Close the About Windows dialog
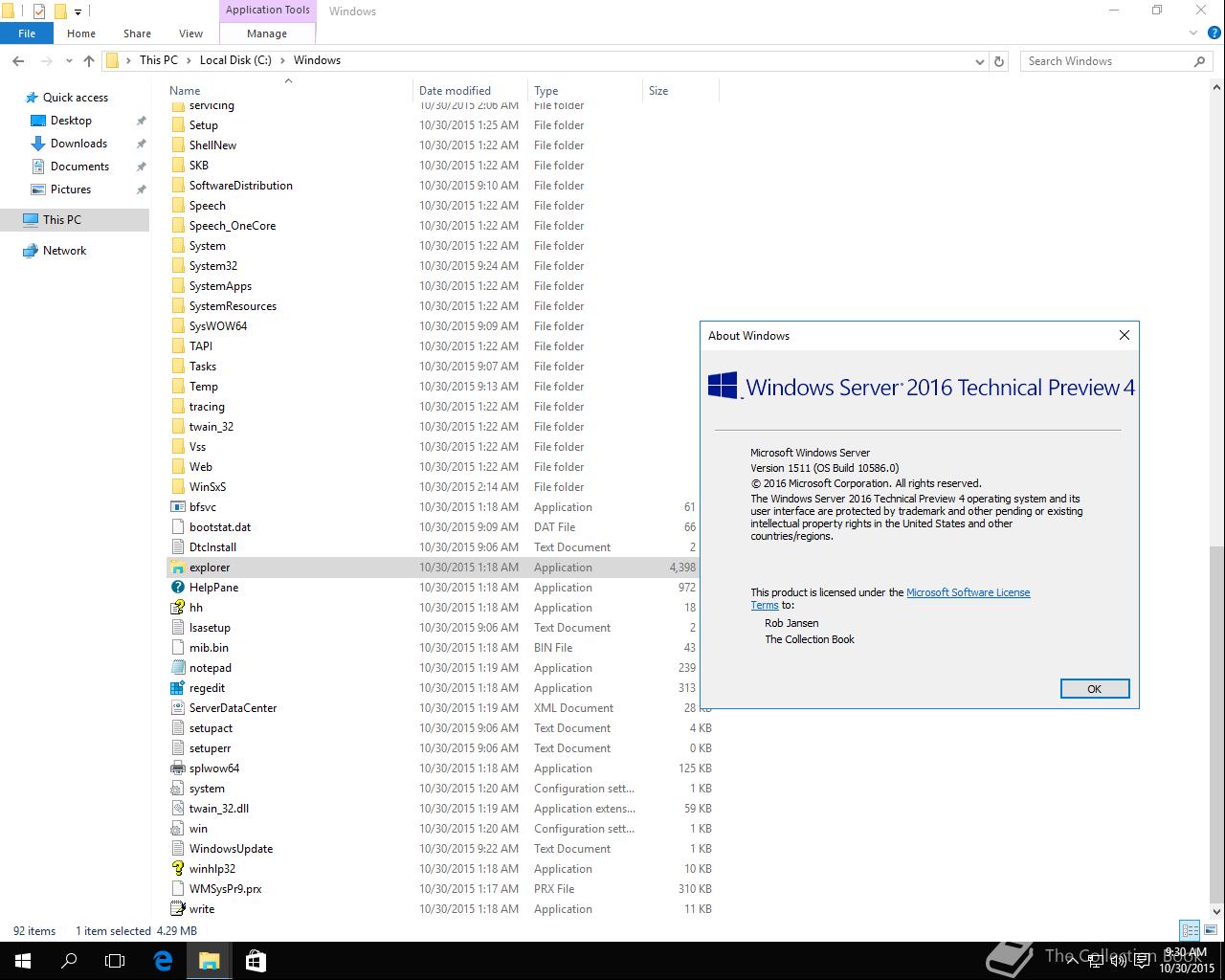 [x=1125, y=335]
